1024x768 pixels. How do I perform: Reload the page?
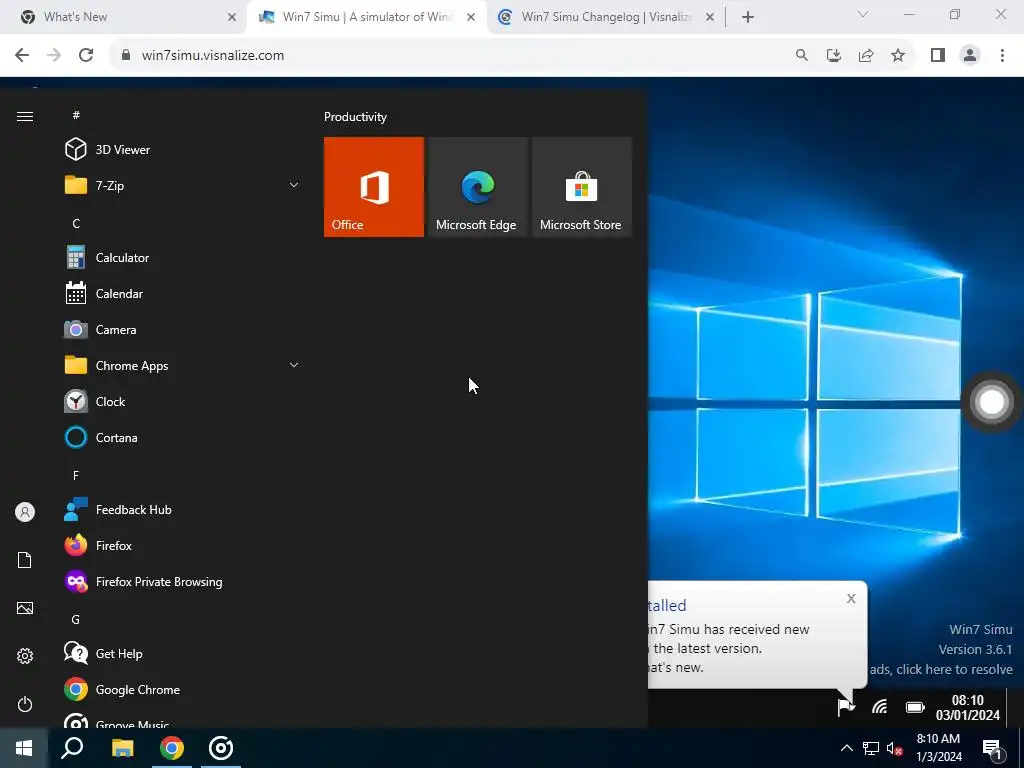click(x=86, y=56)
